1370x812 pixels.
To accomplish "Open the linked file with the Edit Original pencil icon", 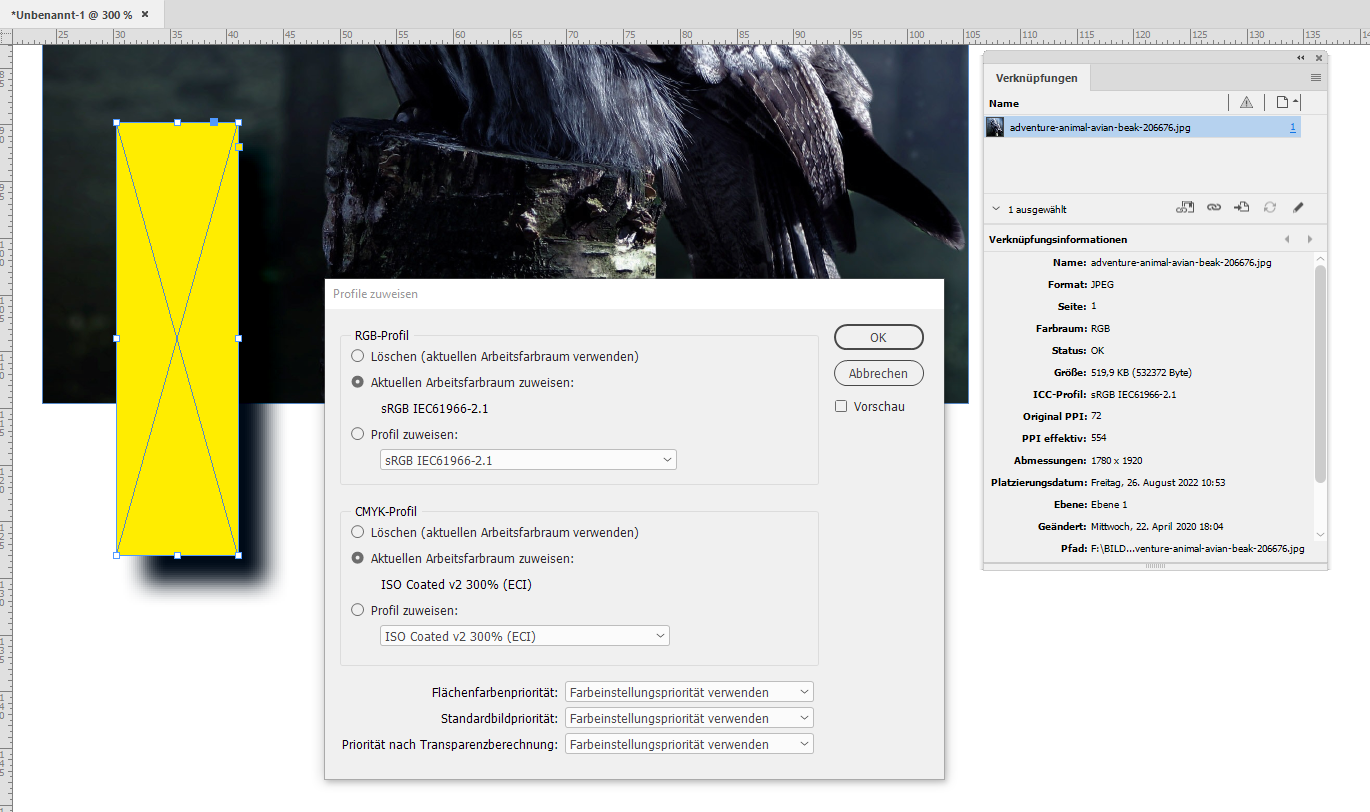I will coord(1299,207).
